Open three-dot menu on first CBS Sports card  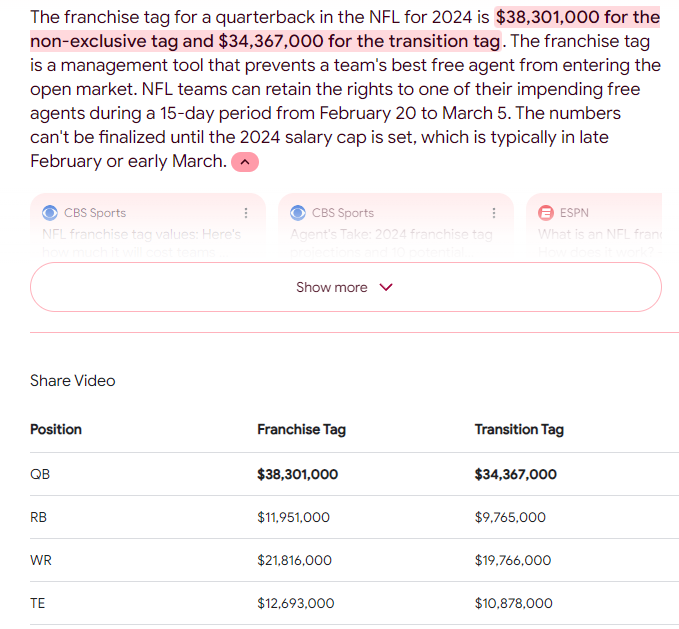246,212
